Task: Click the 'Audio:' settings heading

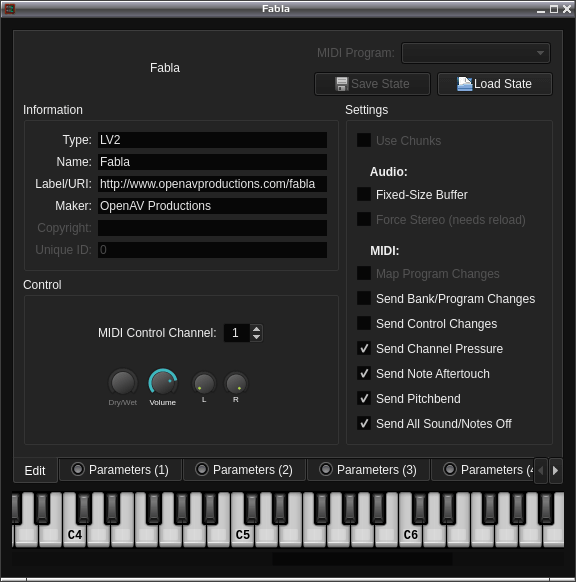Action: click(389, 172)
